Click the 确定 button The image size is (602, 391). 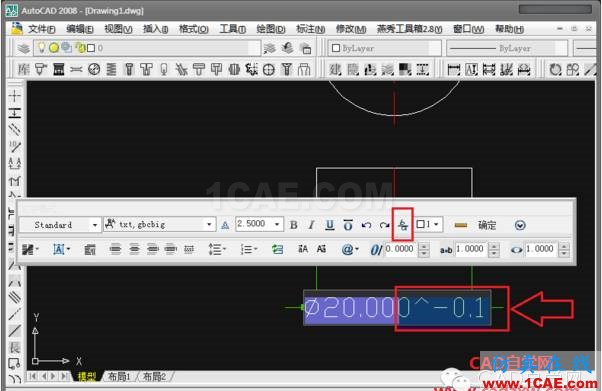[x=487, y=225]
